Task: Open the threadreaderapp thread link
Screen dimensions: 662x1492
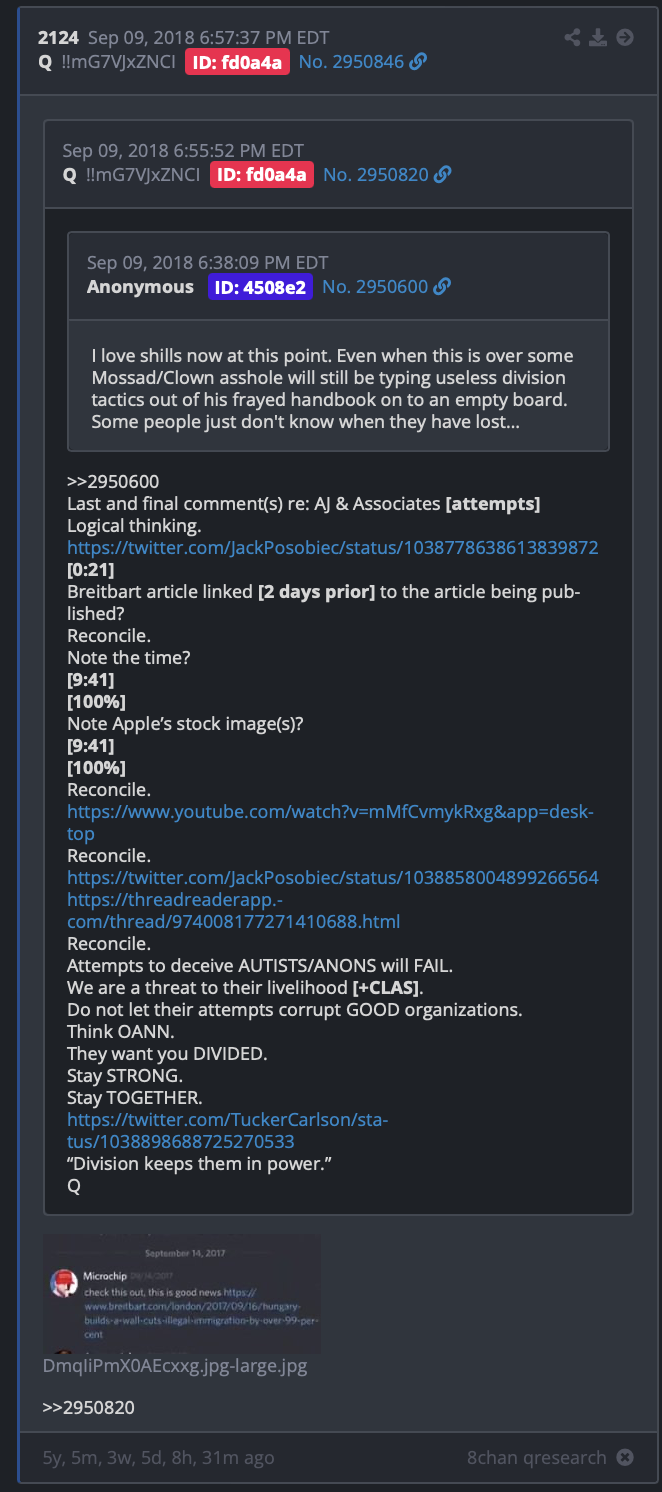Action: pos(234,910)
